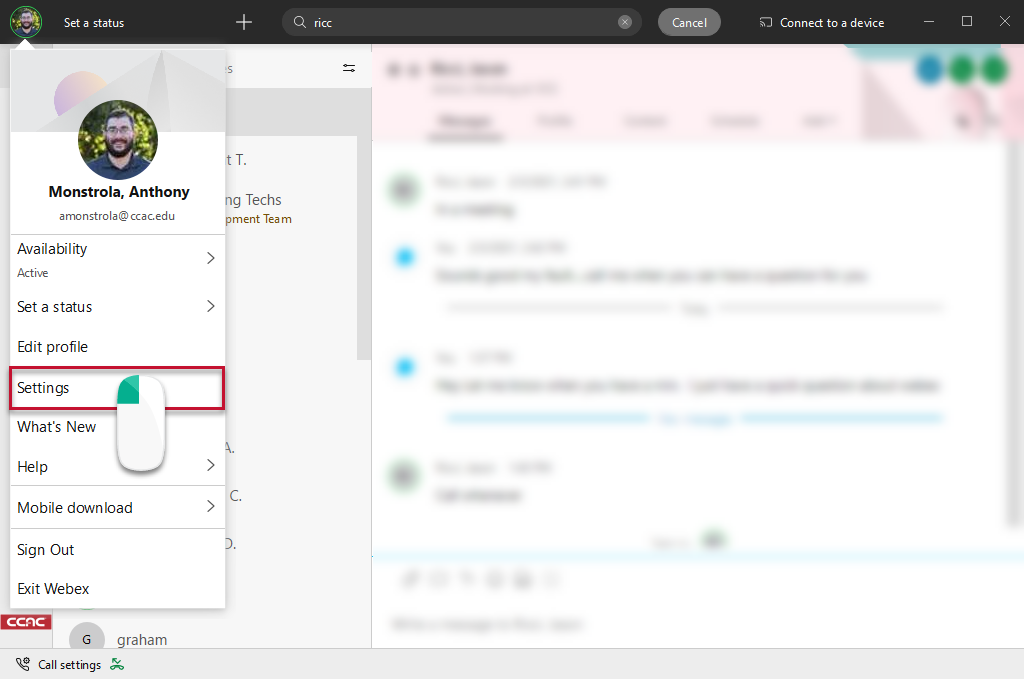1024x679 pixels.
Task: Open Settings from profile menu
Action: 118,388
